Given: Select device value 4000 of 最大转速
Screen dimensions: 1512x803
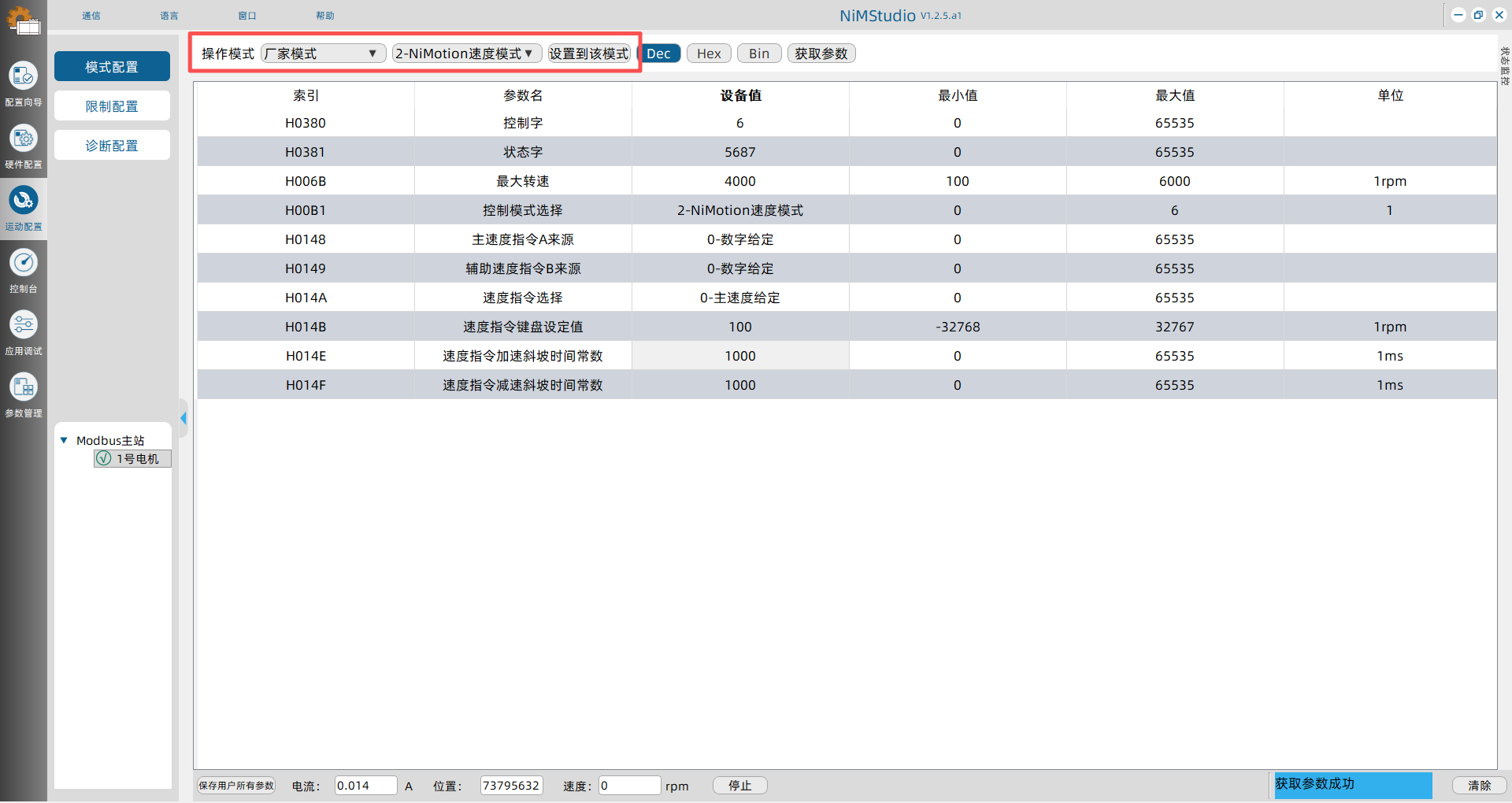Looking at the screenshot, I should click(740, 181).
